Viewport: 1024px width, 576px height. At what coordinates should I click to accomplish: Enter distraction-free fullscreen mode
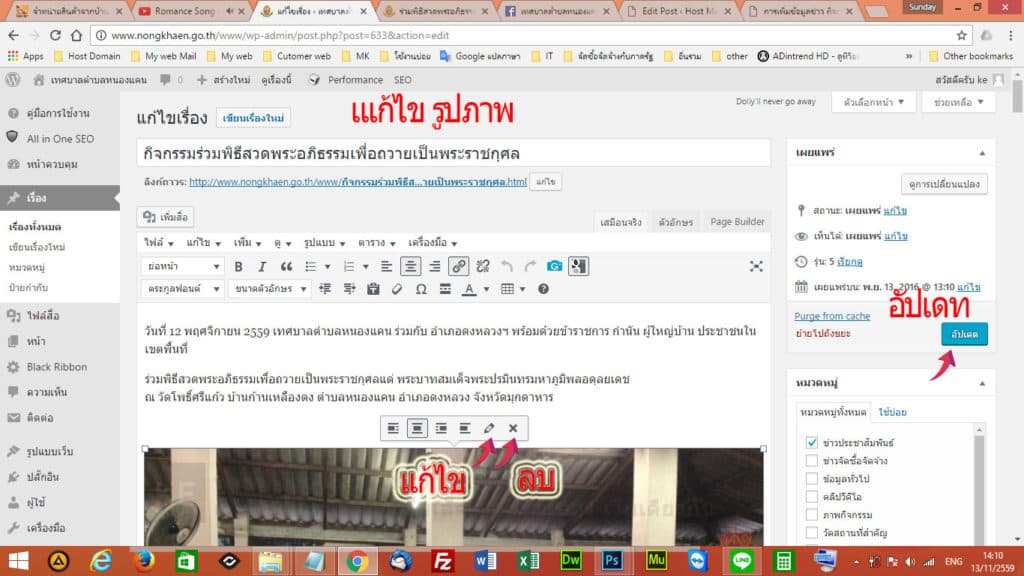pos(756,266)
